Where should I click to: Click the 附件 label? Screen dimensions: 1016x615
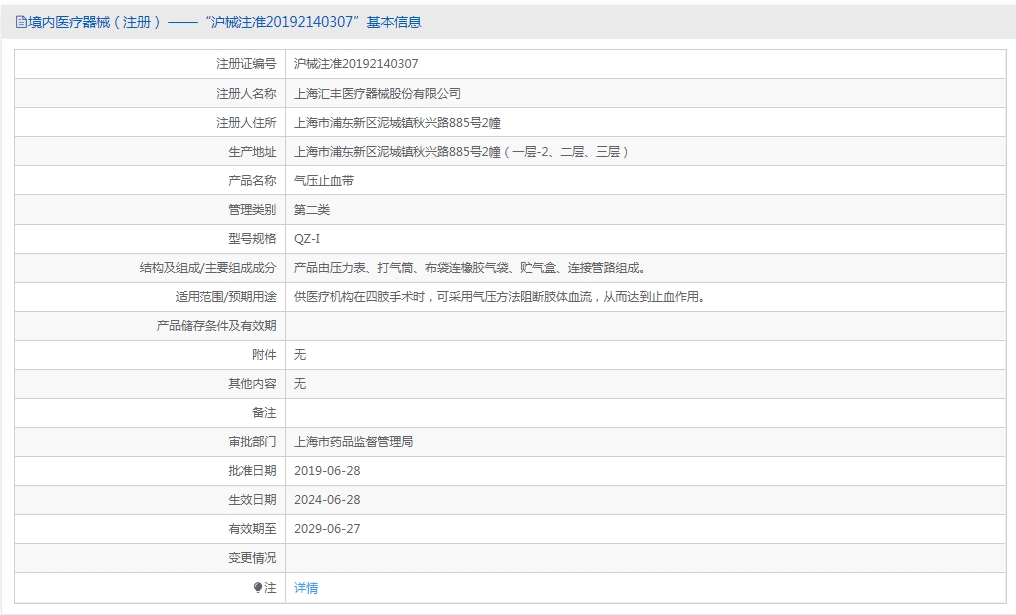(264, 354)
